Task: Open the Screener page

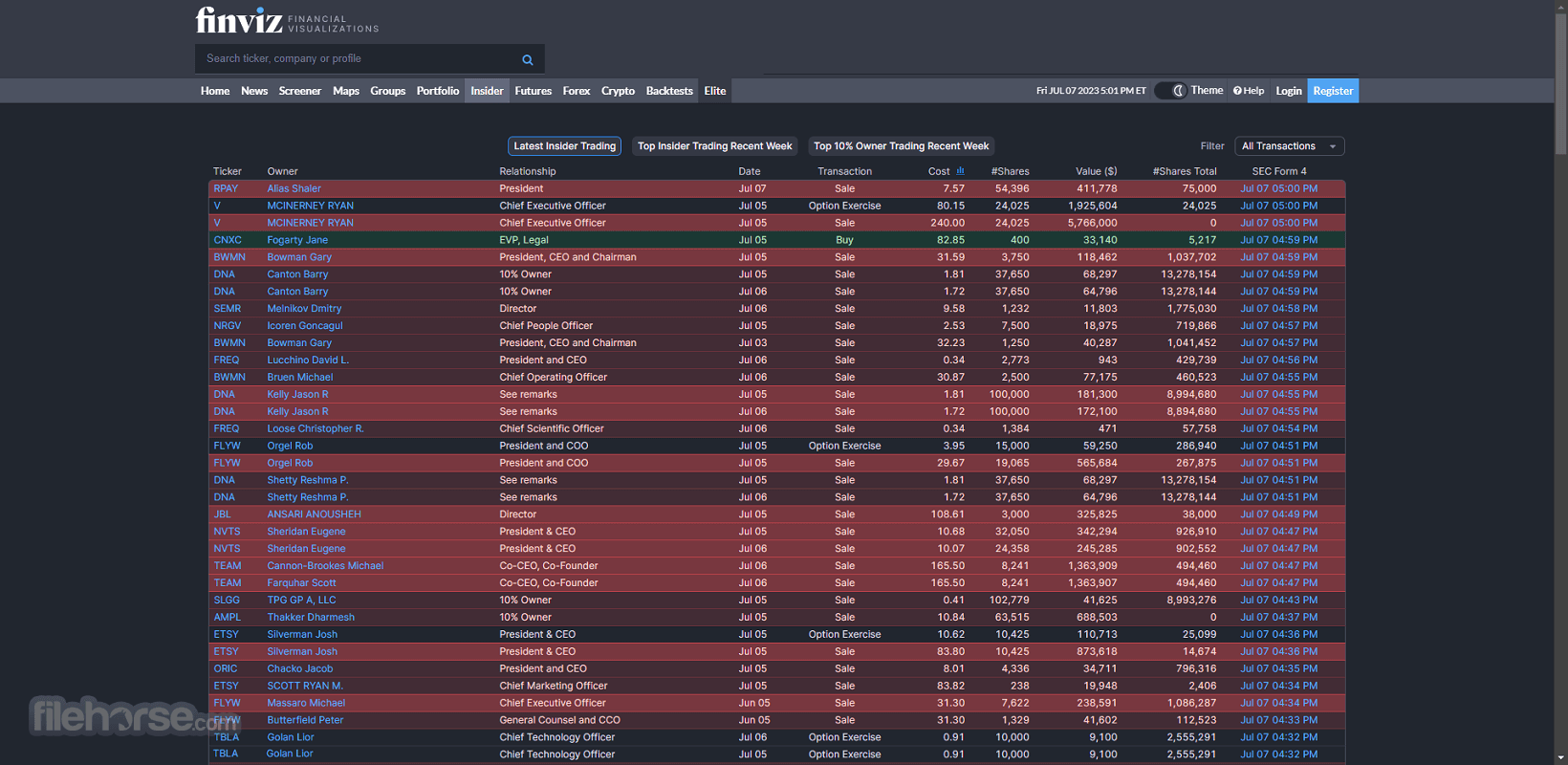Action: pyautogui.click(x=300, y=91)
